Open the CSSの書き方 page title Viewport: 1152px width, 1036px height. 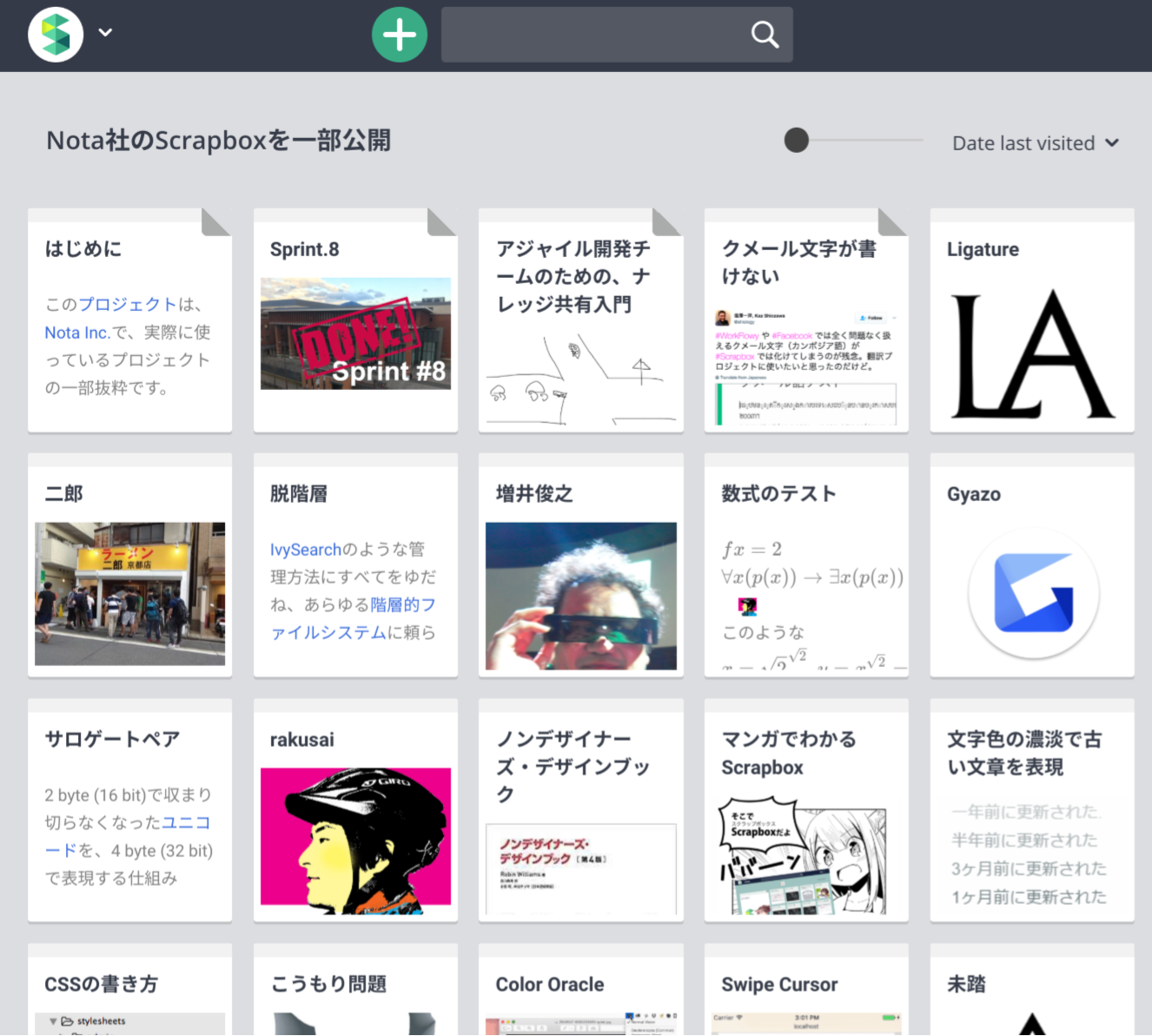[102, 985]
